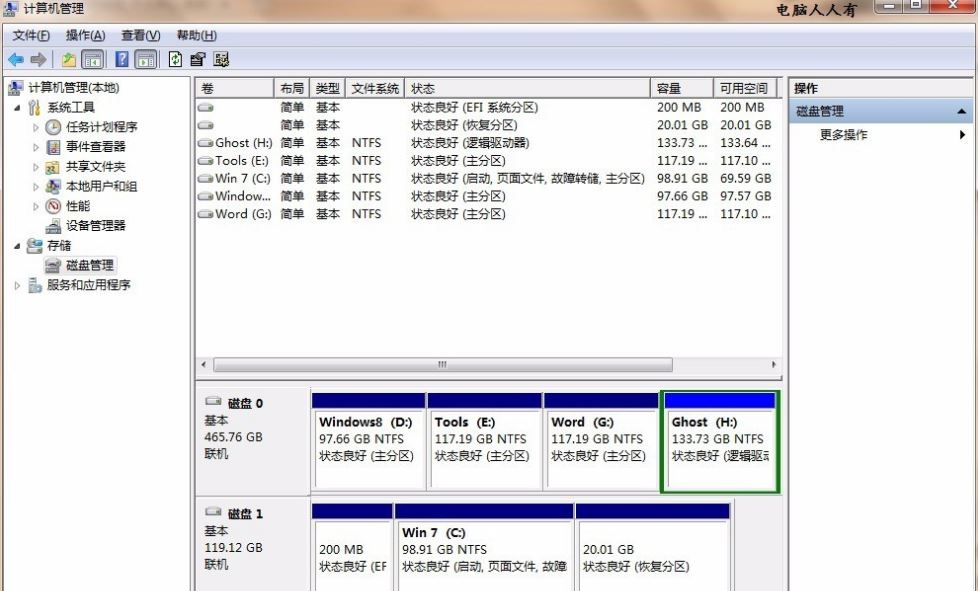978x591 pixels.
Task: Expand the 本地用户和组 tree arrow
Action: [36, 186]
